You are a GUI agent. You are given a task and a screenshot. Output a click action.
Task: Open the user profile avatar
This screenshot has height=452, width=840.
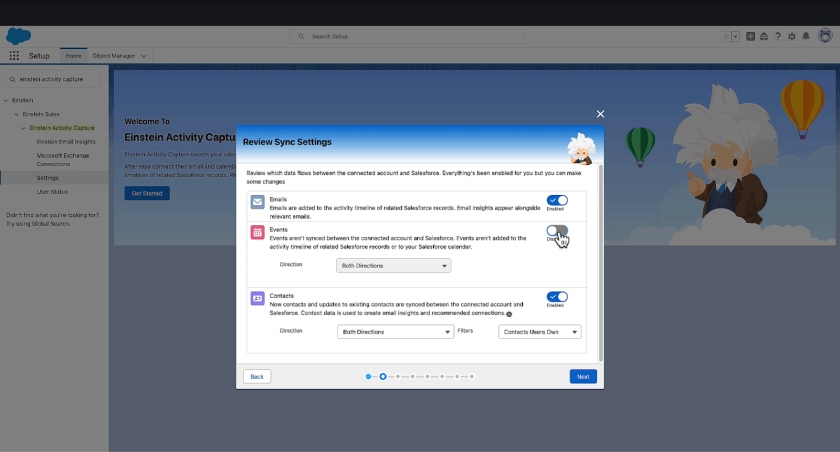click(x=825, y=36)
